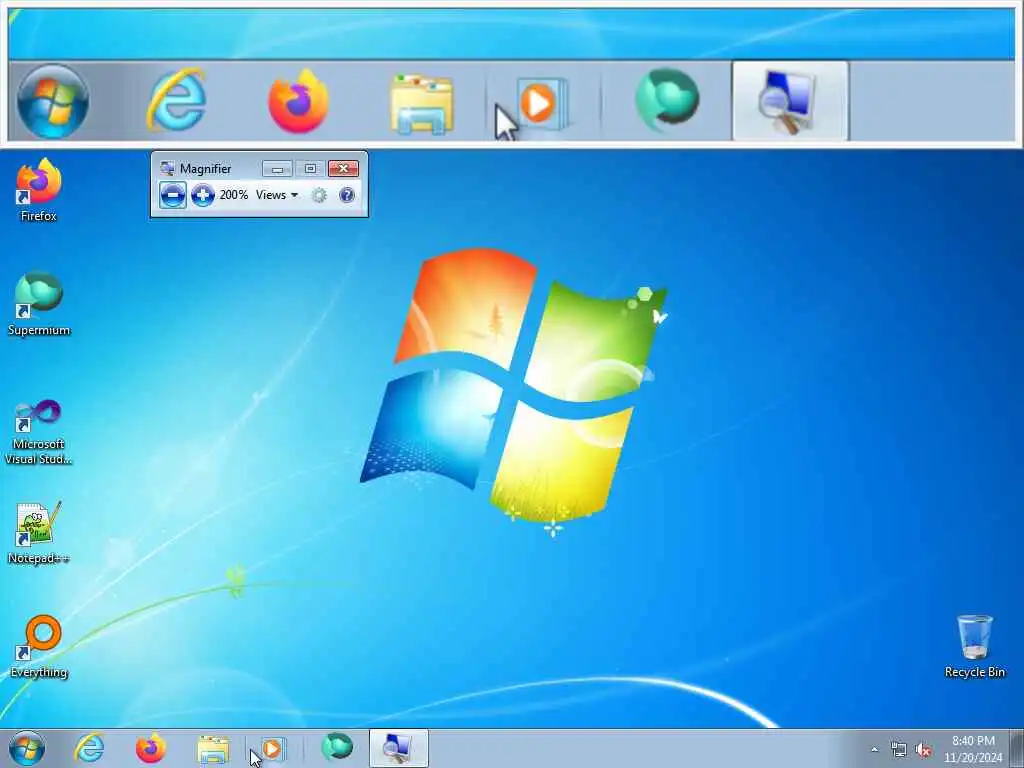
Task: Click the magnified Start orb in the docked lens
Action: (x=53, y=101)
